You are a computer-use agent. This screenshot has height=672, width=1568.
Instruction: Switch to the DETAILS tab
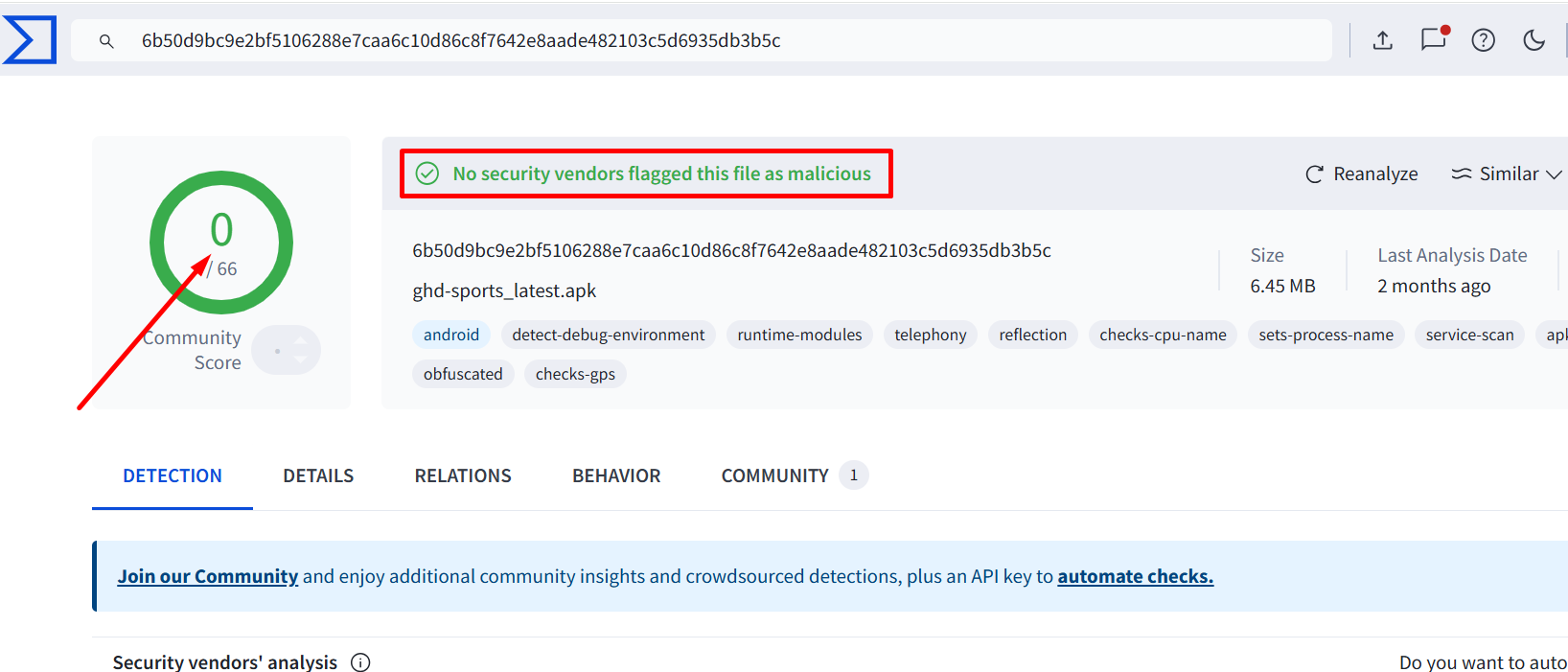318,475
